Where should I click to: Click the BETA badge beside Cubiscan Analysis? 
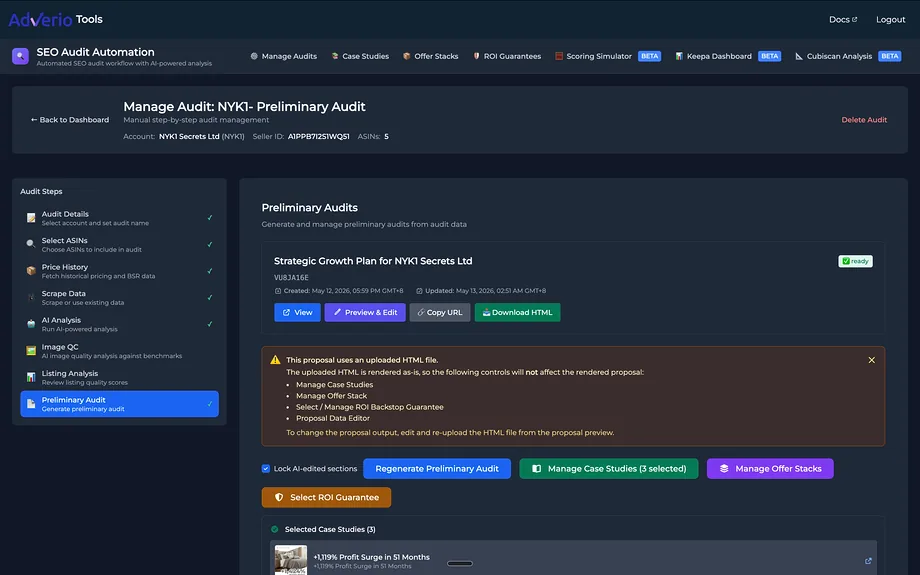point(889,56)
